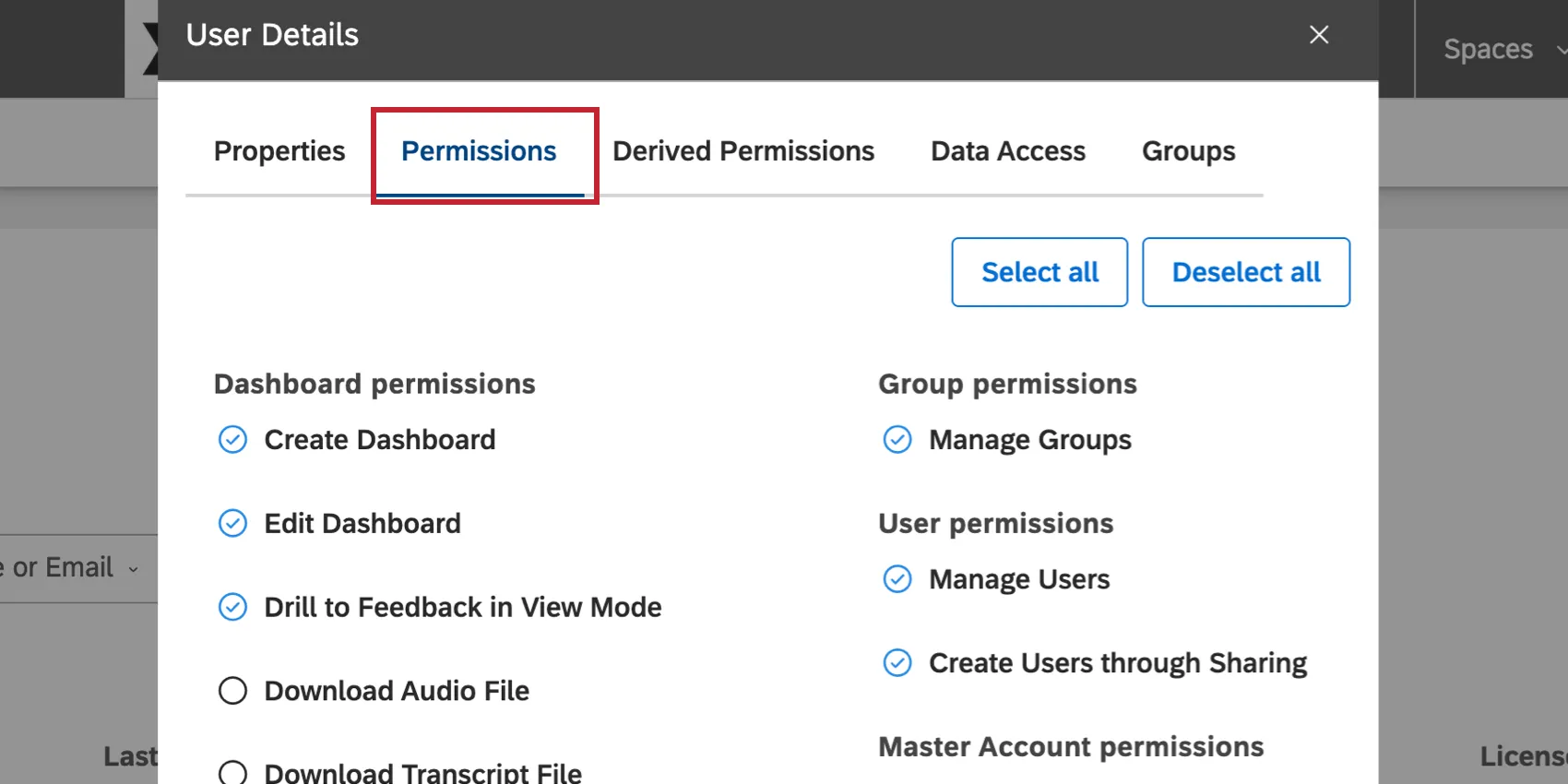Screen dimensions: 1568x784
Task: Click the Select all button
Action: click(x=1039, y=272)
